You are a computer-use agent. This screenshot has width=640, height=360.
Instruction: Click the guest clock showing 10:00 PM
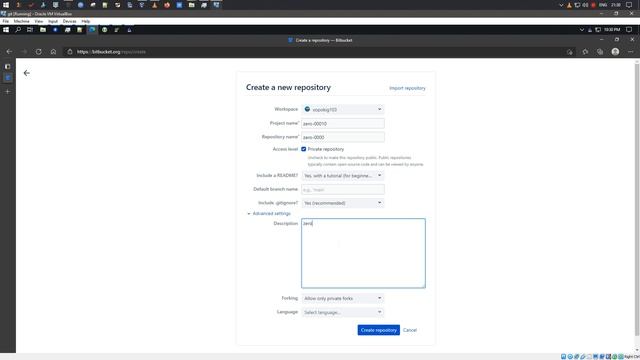click(x=612, y=30)
